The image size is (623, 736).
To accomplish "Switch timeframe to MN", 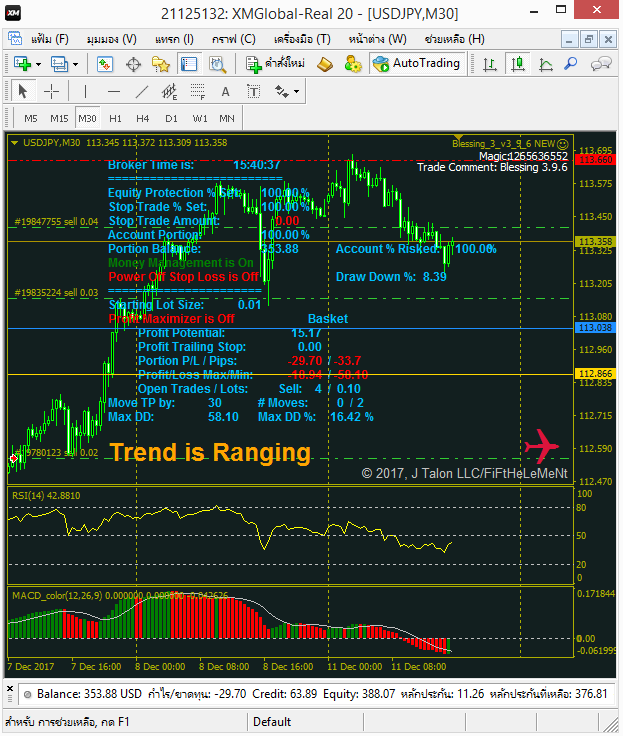I will (227, 119).
